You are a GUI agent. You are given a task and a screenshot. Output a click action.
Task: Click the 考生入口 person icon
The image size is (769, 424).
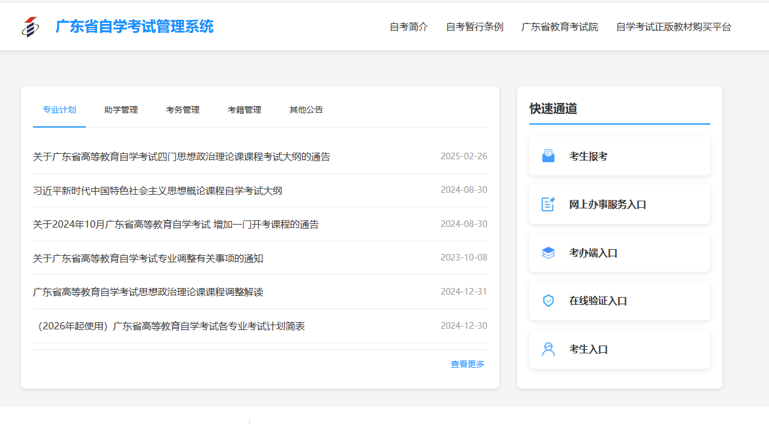[548, 349]
